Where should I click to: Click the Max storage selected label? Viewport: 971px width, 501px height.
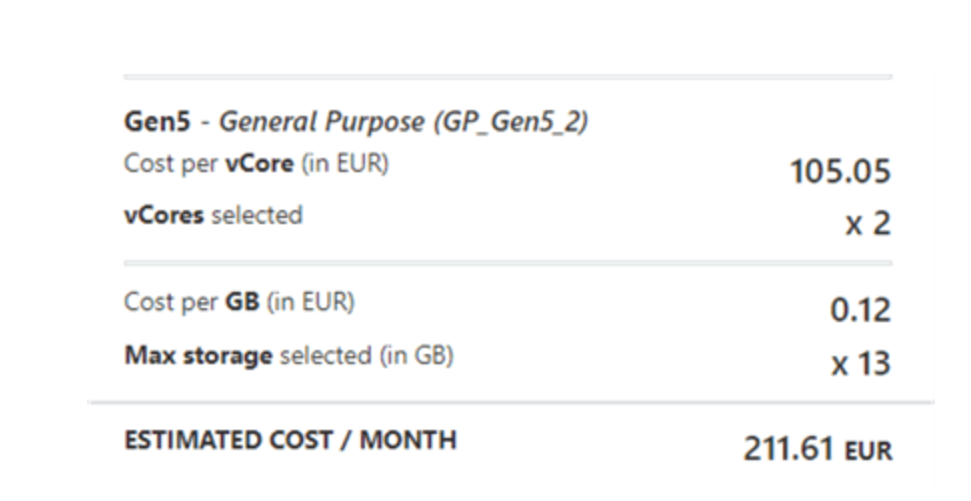[289, 355]
